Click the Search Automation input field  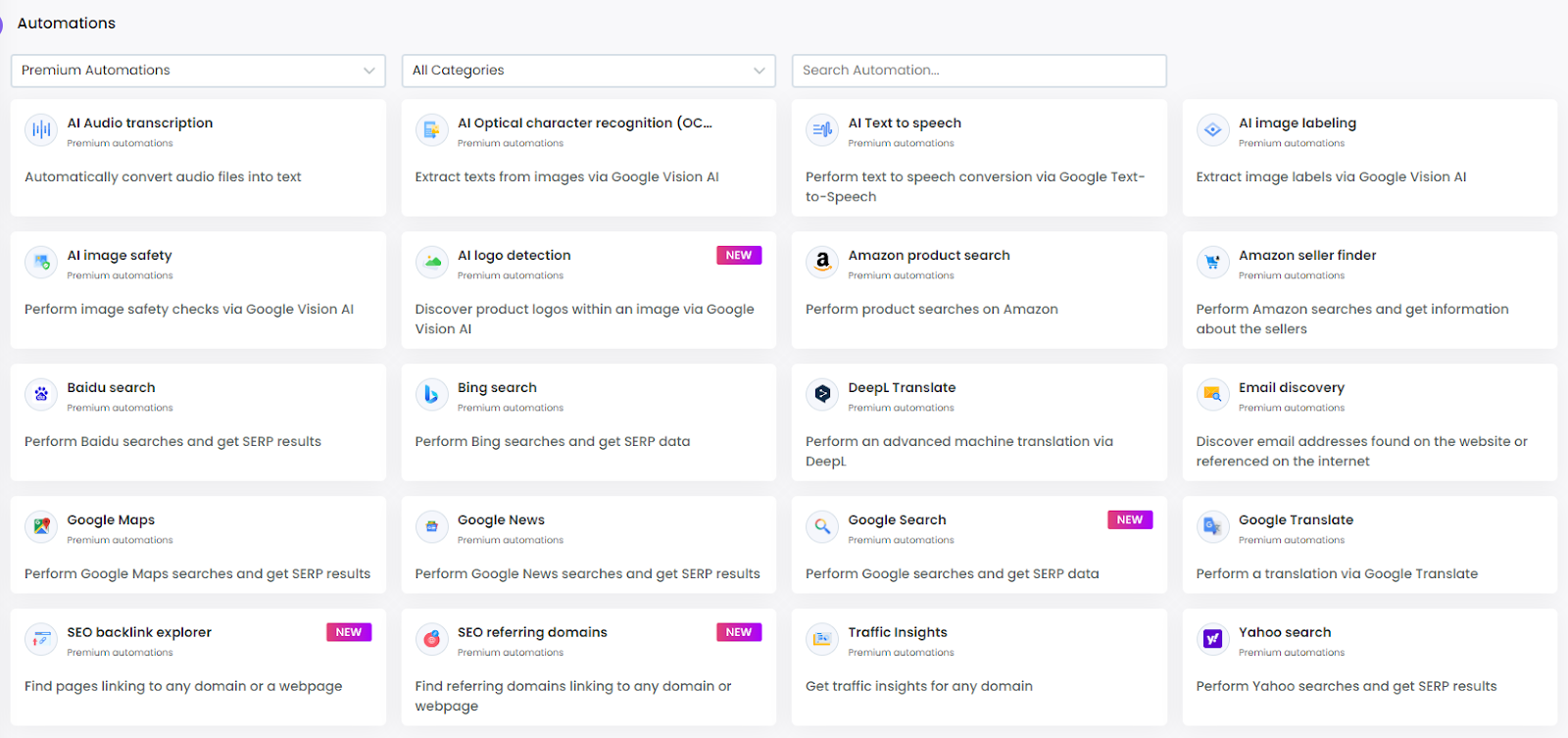978,71
